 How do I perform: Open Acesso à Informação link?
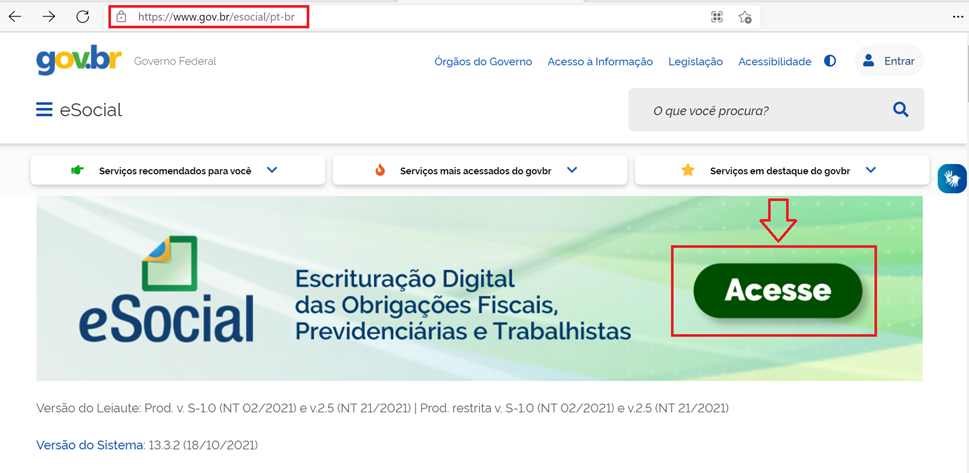click(x=600, y=61)
